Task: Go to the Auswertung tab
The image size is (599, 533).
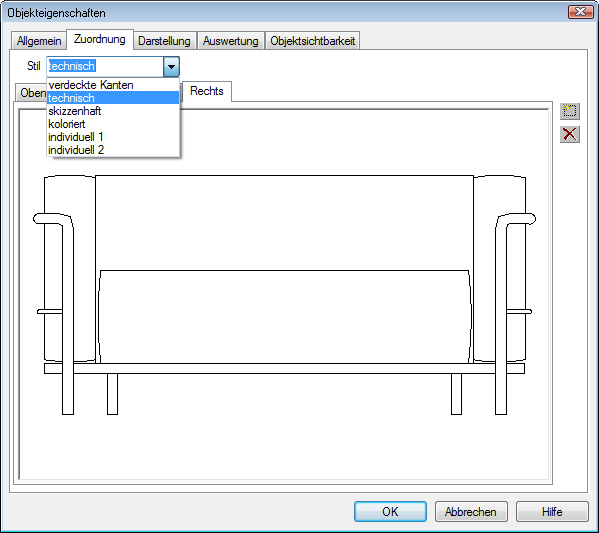Action: pos(230,41)
